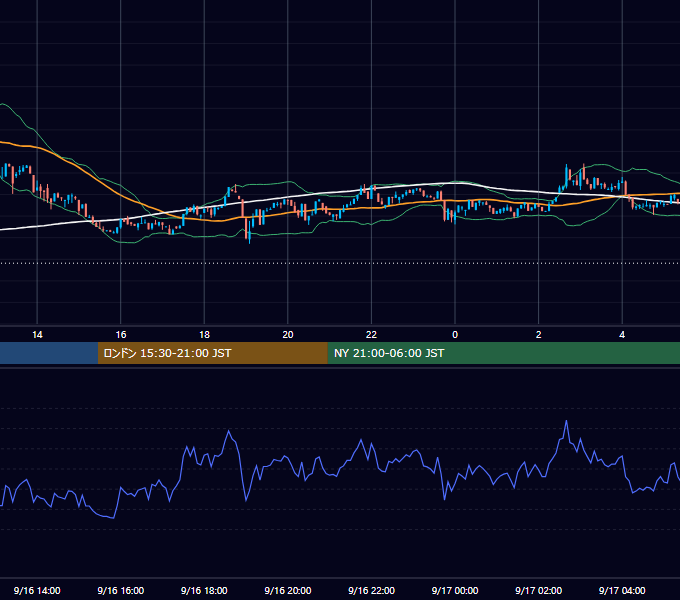Click the 9/17 00:00 date label
This screenshot has height=600, width=680.
(x=455, y=590)
